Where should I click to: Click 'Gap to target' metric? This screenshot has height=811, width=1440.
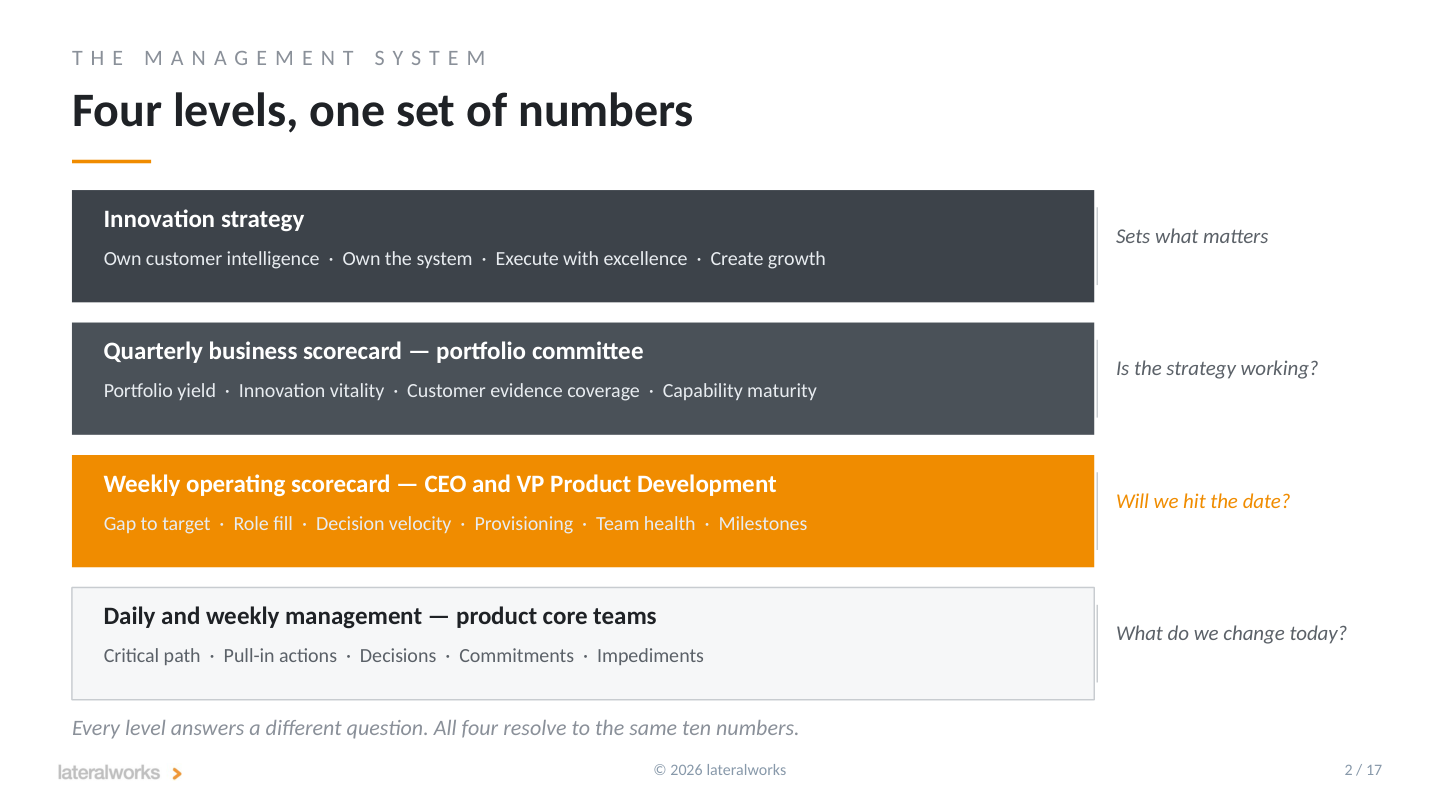157,524
